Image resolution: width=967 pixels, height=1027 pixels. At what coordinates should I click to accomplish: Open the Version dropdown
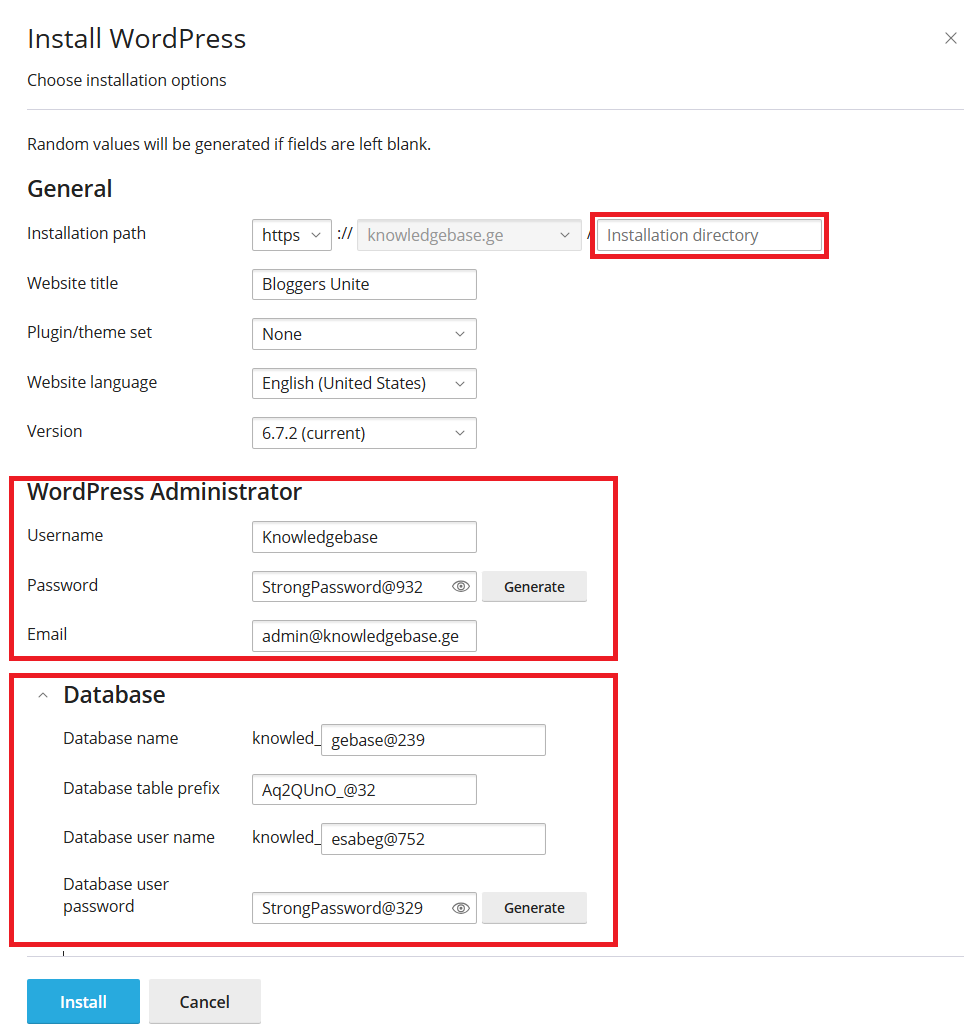(x=364, y=433)
